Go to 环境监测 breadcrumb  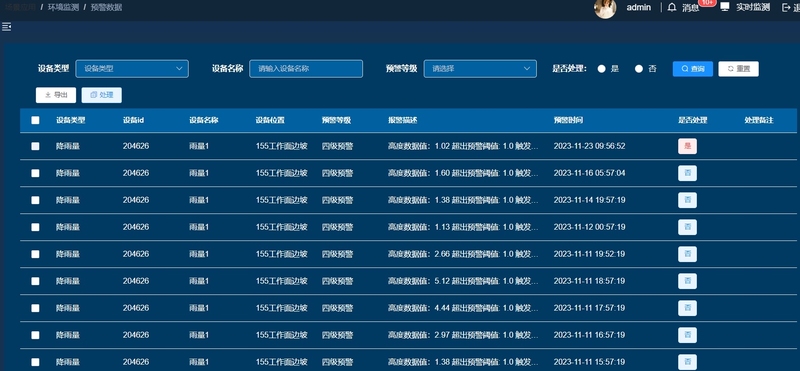tap(63, 7)
